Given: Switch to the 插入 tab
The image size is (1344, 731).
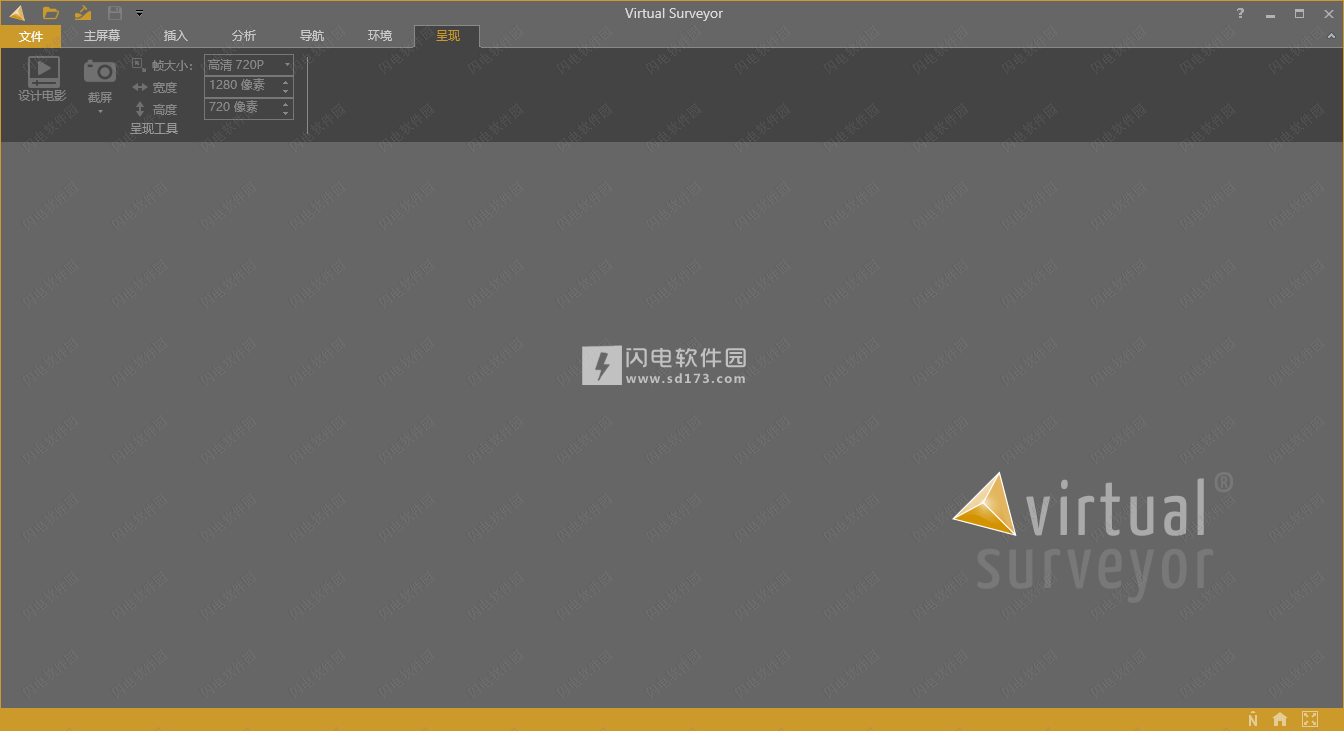Looking at the screenshot, I should (x=176, y=36).
